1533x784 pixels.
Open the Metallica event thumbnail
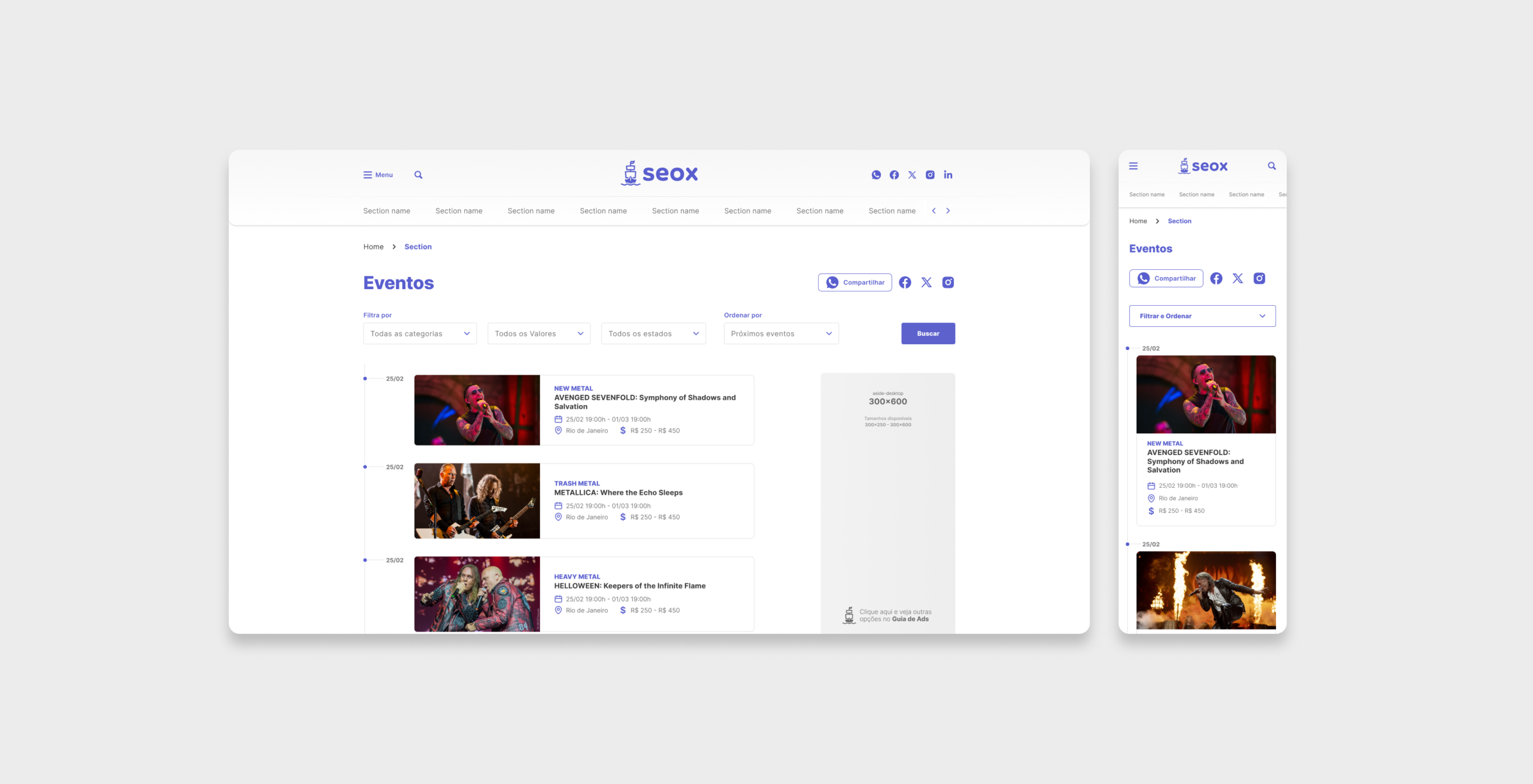(477, 501)
